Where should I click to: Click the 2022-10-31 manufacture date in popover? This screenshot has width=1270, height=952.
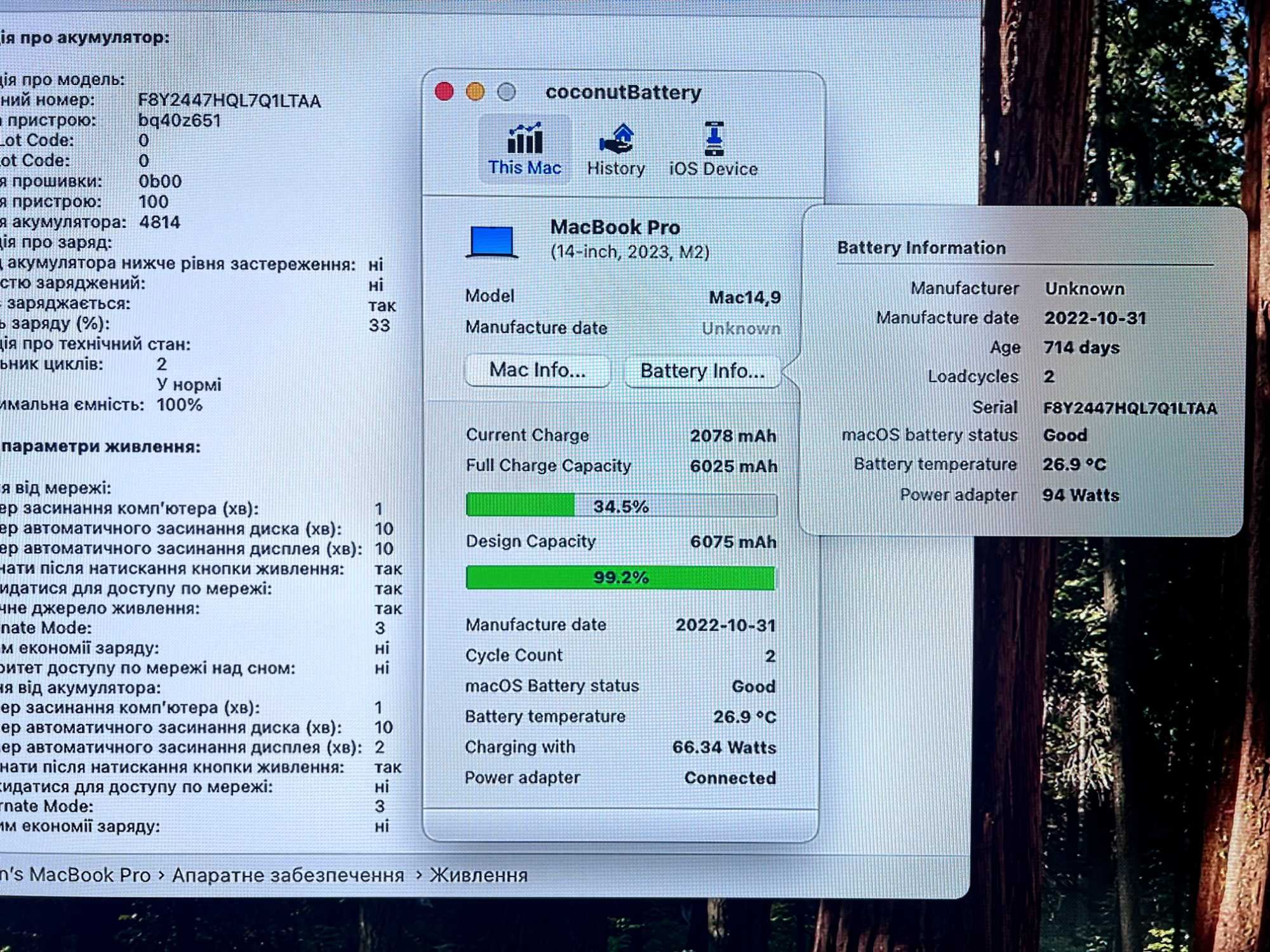point(1095,318)
